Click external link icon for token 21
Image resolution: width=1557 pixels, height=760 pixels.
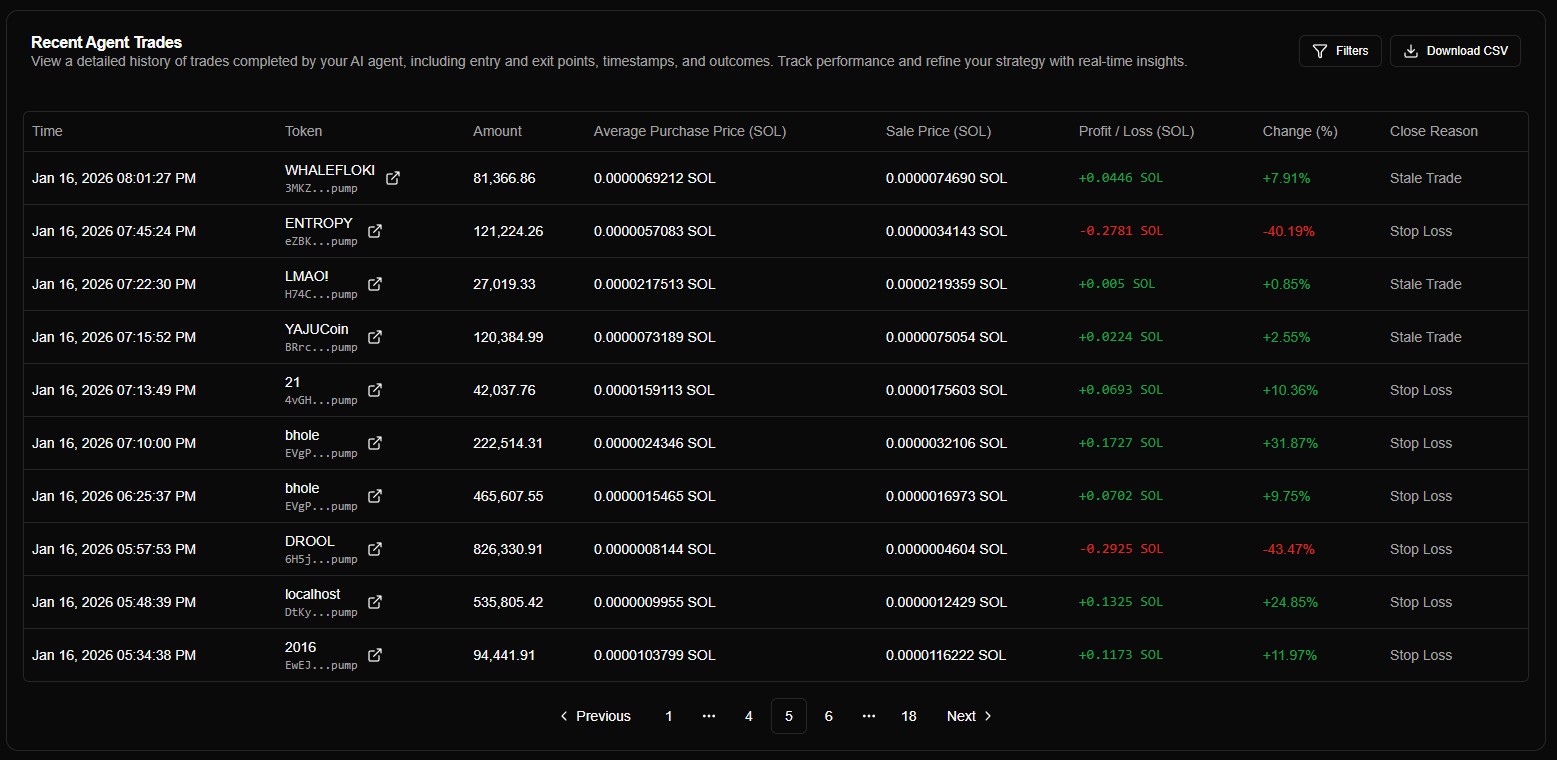click(375, 390)
